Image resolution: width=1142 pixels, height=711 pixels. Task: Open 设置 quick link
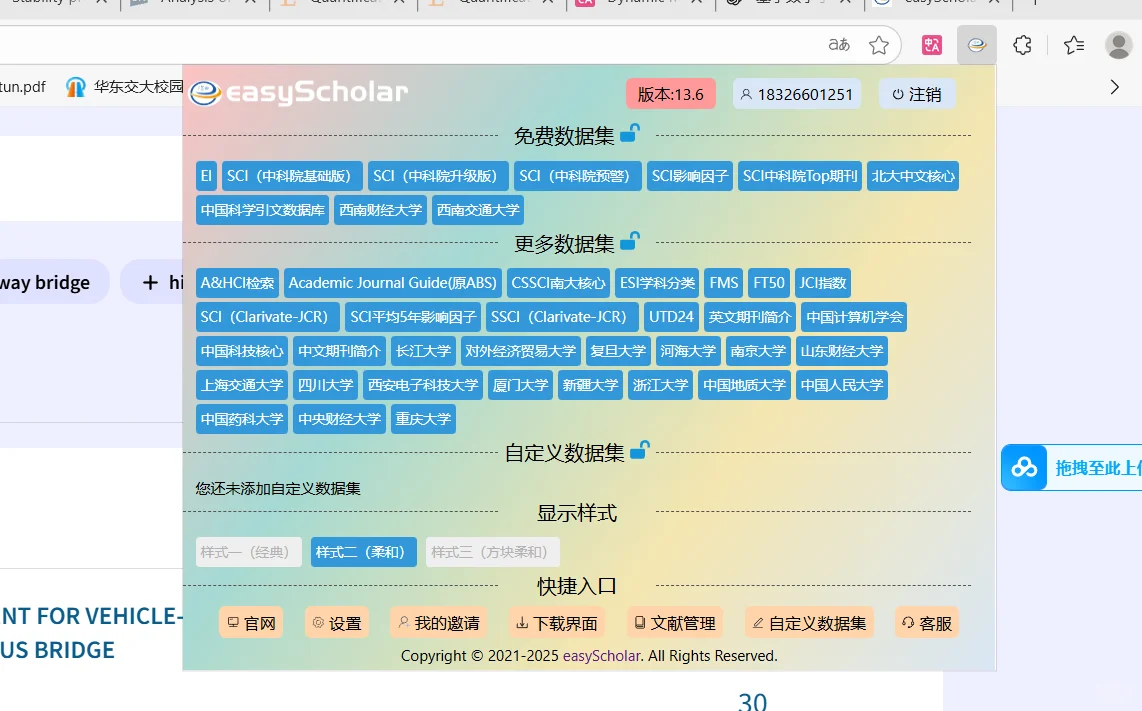(336, 623)
